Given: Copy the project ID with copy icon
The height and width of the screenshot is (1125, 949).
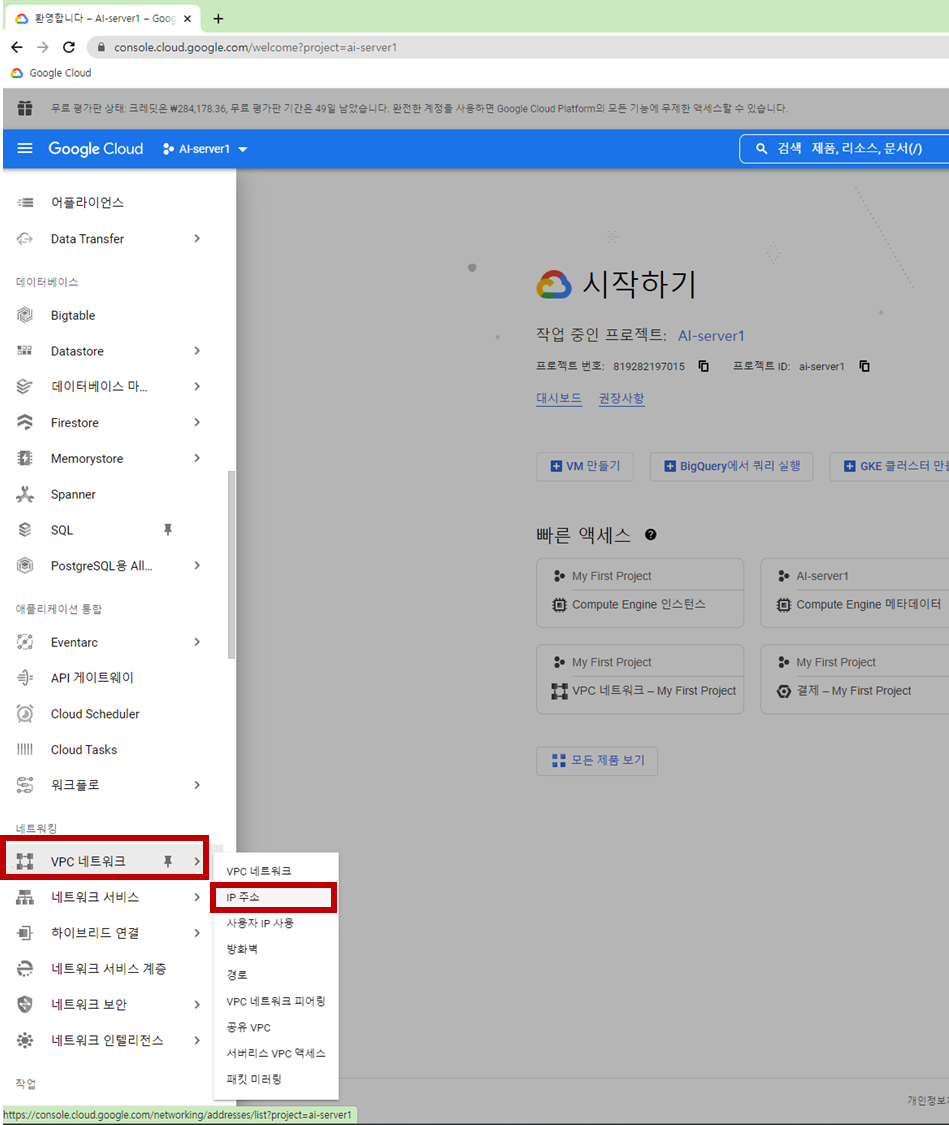Looking at the screenshot, I should [x=864, y=366].
